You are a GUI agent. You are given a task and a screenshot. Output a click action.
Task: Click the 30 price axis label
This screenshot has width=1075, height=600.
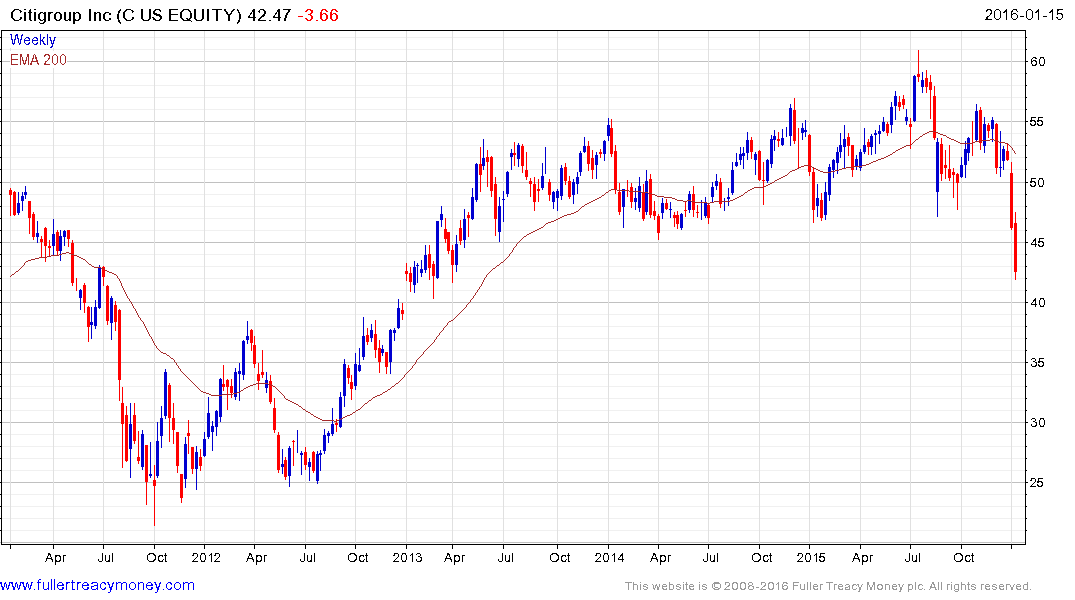[x=1038, y=422]
